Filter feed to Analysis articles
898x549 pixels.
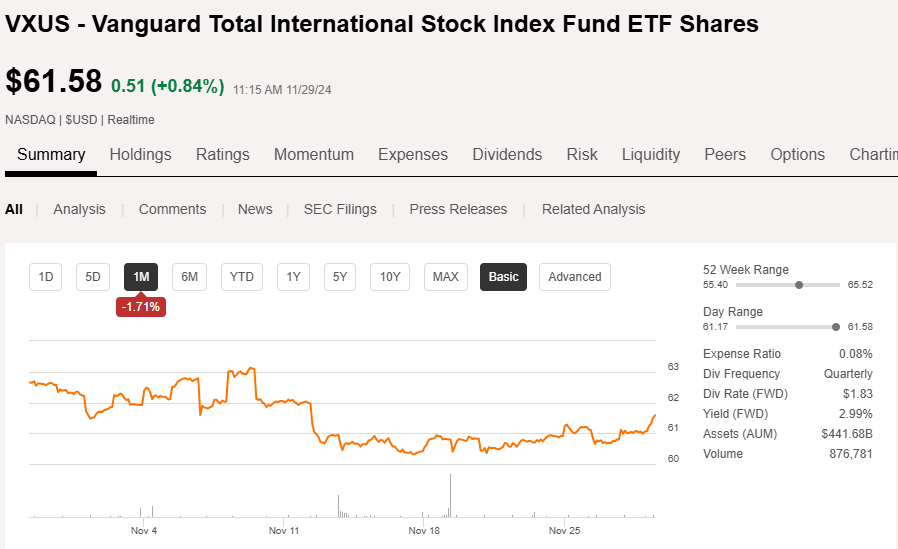[x=79, y=209]
